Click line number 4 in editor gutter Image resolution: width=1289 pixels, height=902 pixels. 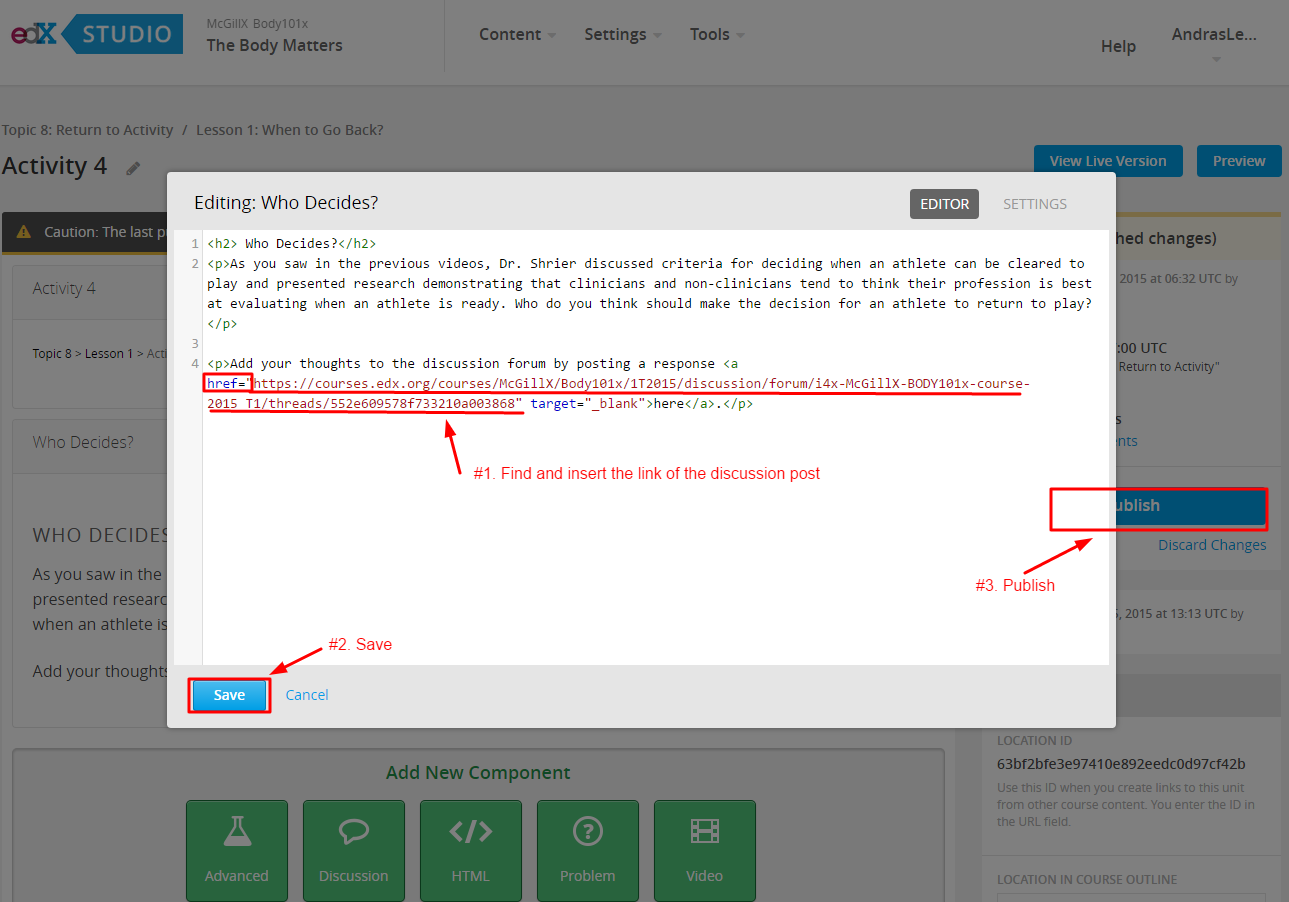(194, 363)
